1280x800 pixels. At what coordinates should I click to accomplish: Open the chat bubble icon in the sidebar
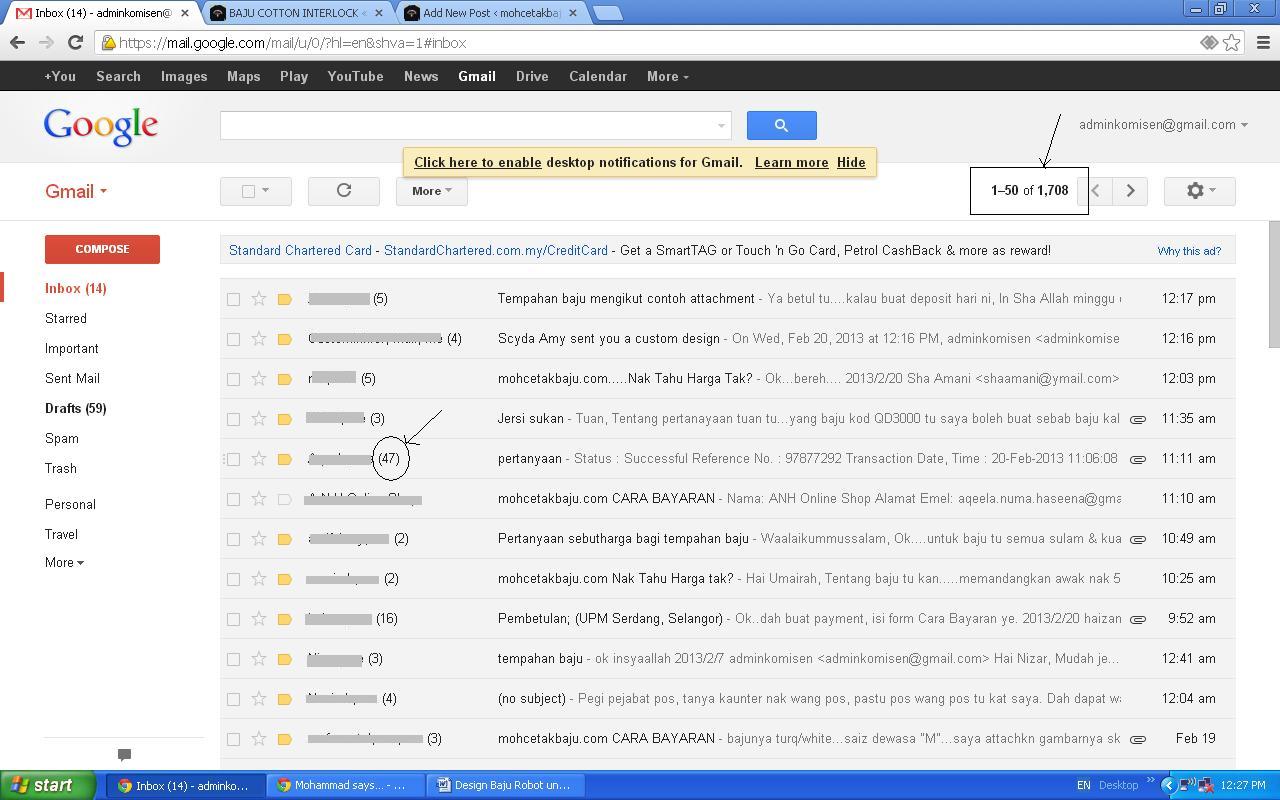124,755
